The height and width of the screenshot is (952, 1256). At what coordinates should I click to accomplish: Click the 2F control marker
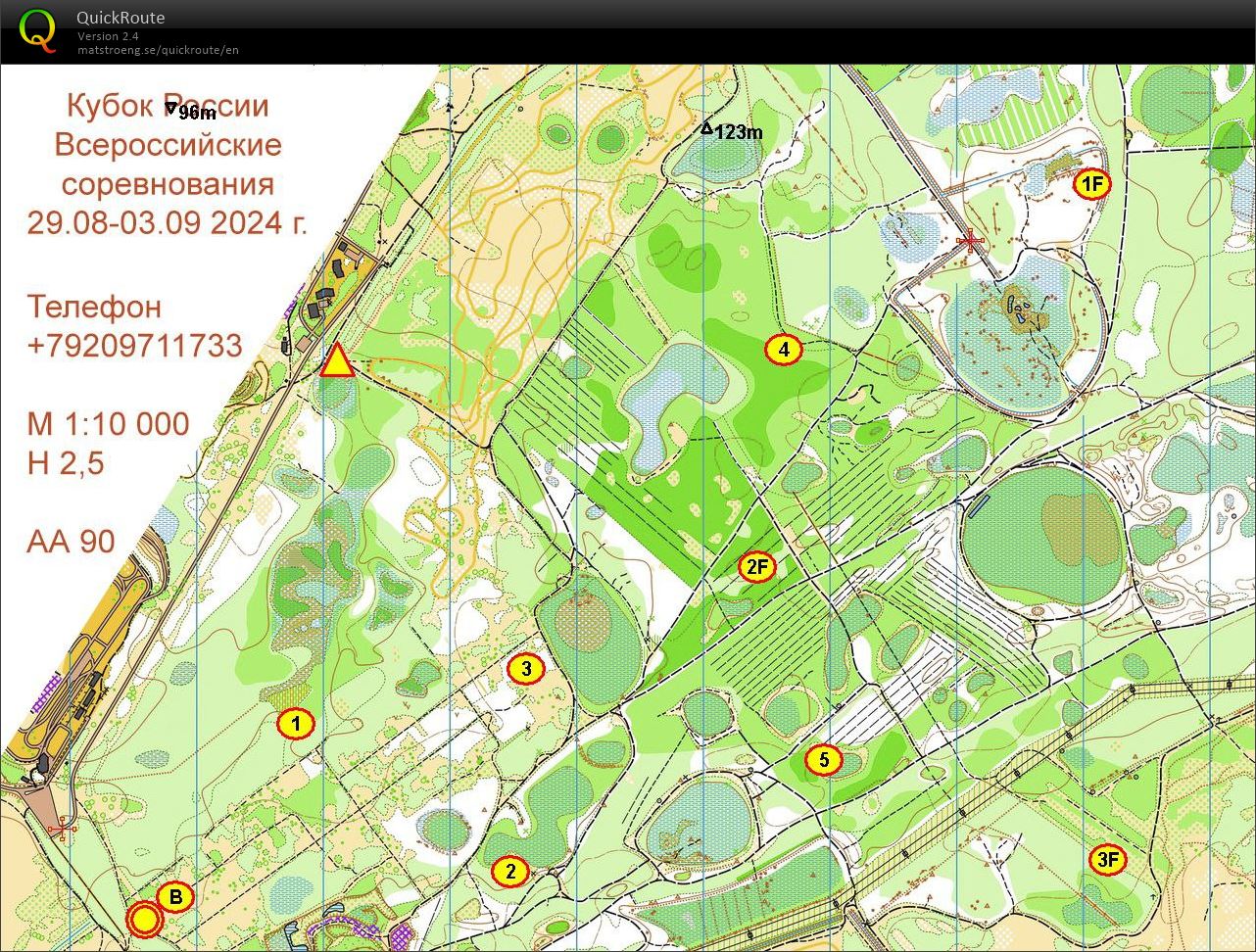click(x=756, y=567)
